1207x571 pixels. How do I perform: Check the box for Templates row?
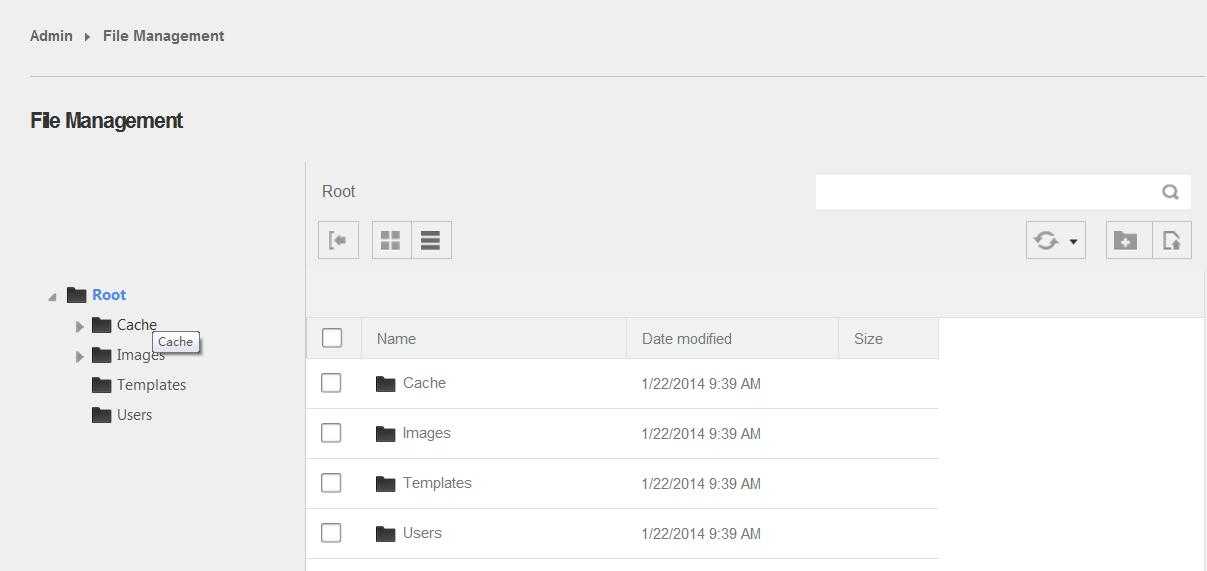pos(331,483)
